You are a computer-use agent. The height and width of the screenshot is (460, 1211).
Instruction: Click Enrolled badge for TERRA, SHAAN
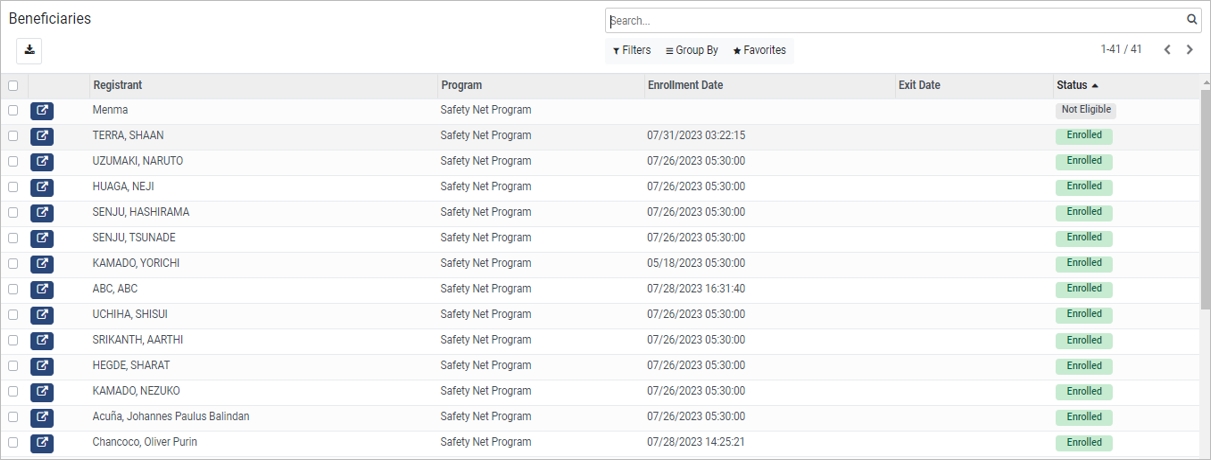tap(1084, 135)
